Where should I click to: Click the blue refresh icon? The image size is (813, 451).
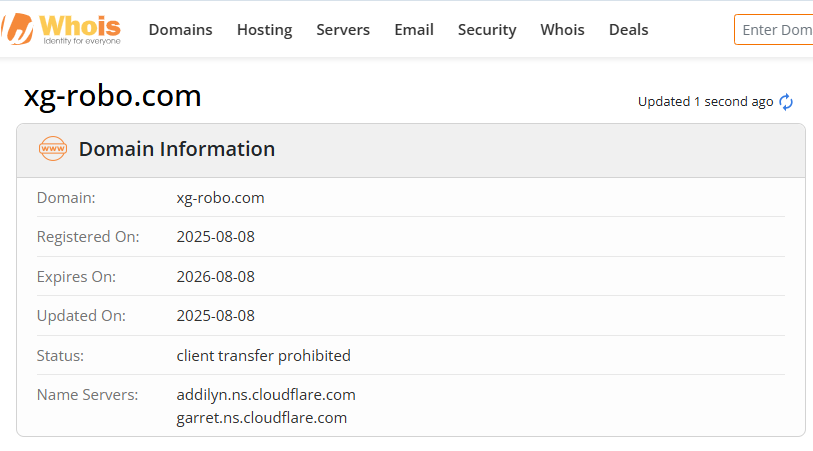[786, 102]
